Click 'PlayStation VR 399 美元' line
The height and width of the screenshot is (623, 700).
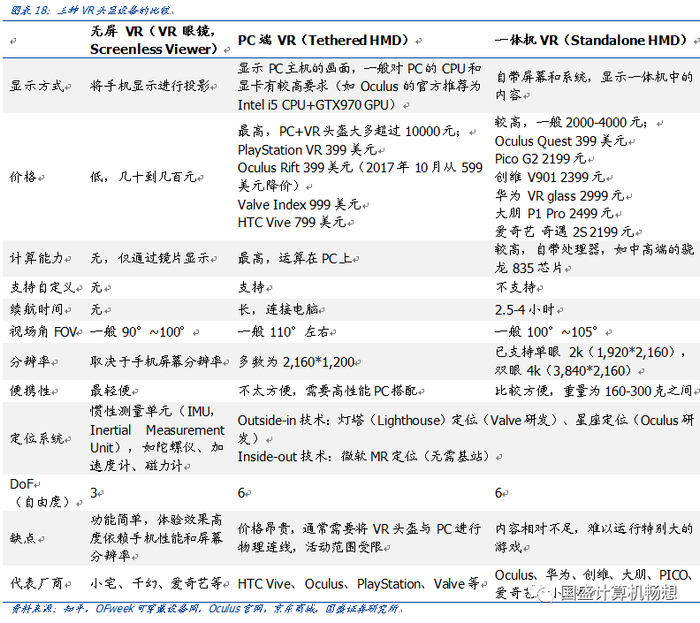(307, 150)
